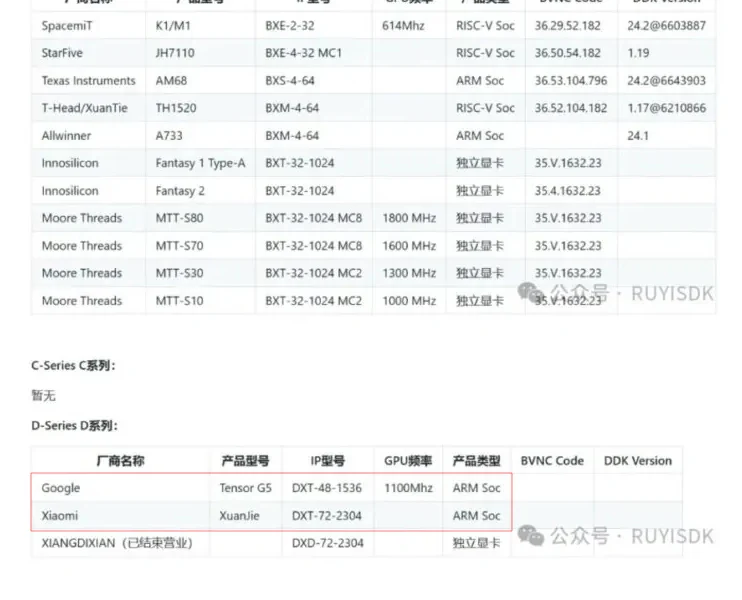Image resolution: width=742 pixels, height=600 pixels.
Task: Select the 1100Mhz frequency cell
Action: pos(408,488)
